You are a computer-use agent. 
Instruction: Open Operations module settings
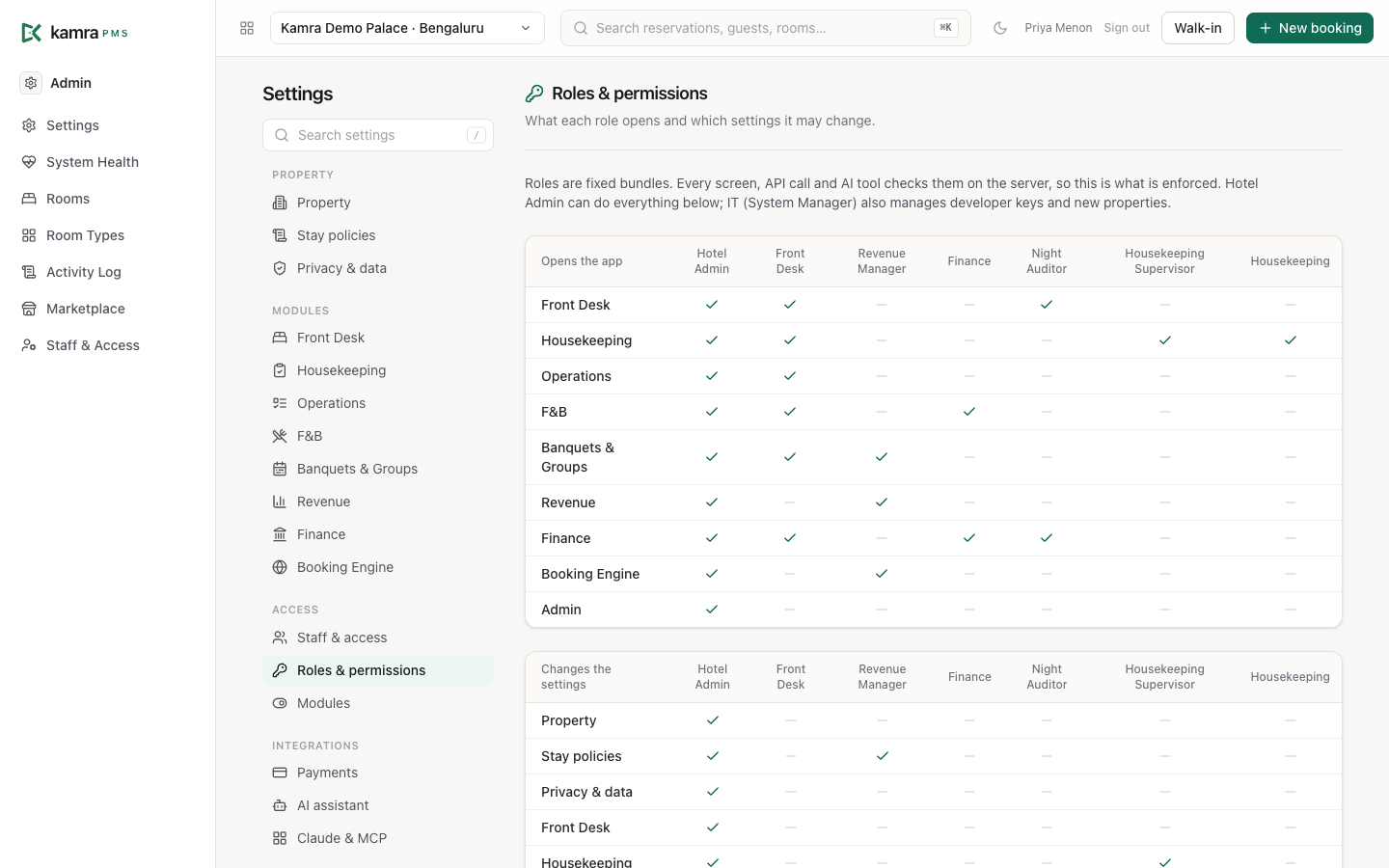point(378,403)
